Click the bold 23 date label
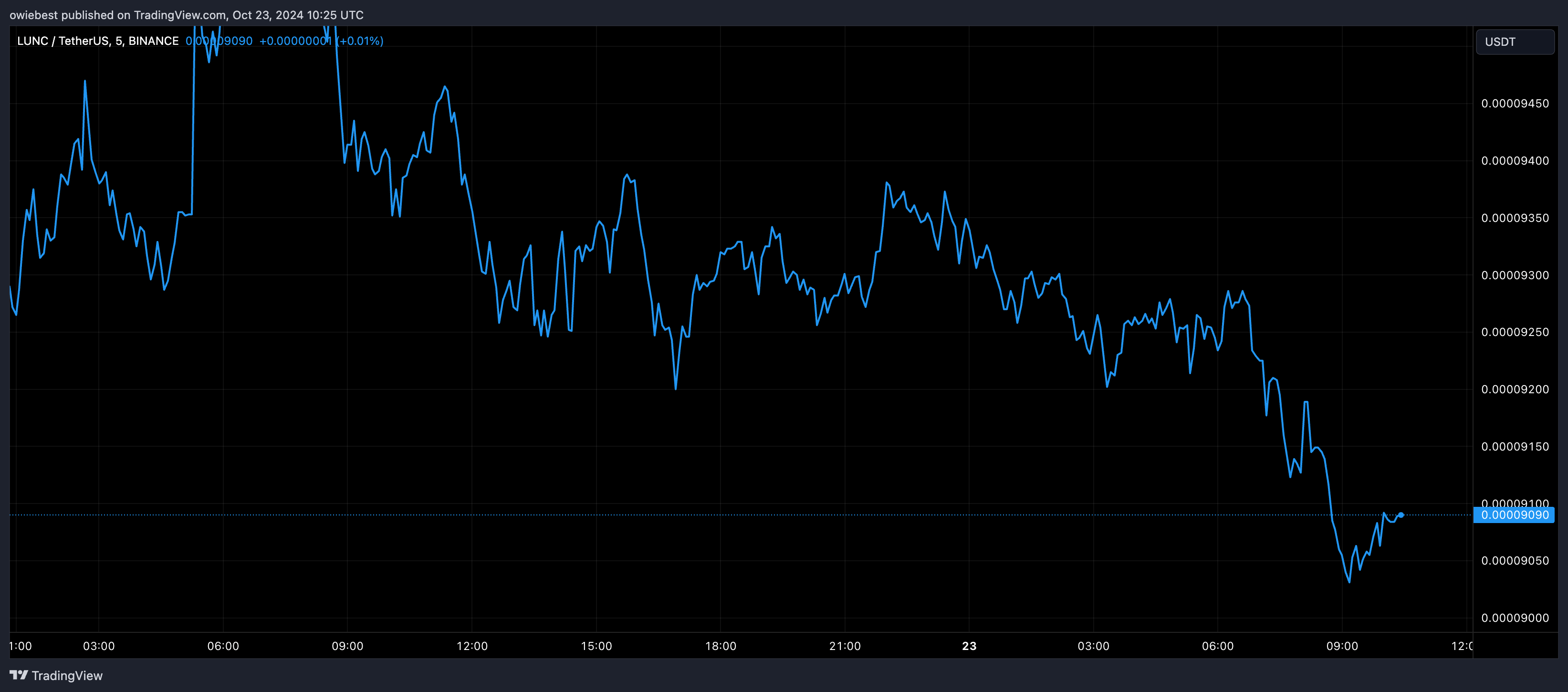Viewport: 1568px width, 692px height. (x=969, y=646)
